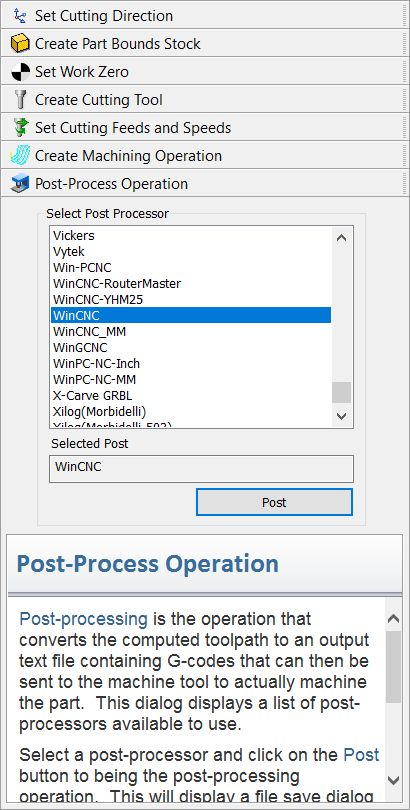Collapse the Post-Process Operation section

tap(202, 183)
